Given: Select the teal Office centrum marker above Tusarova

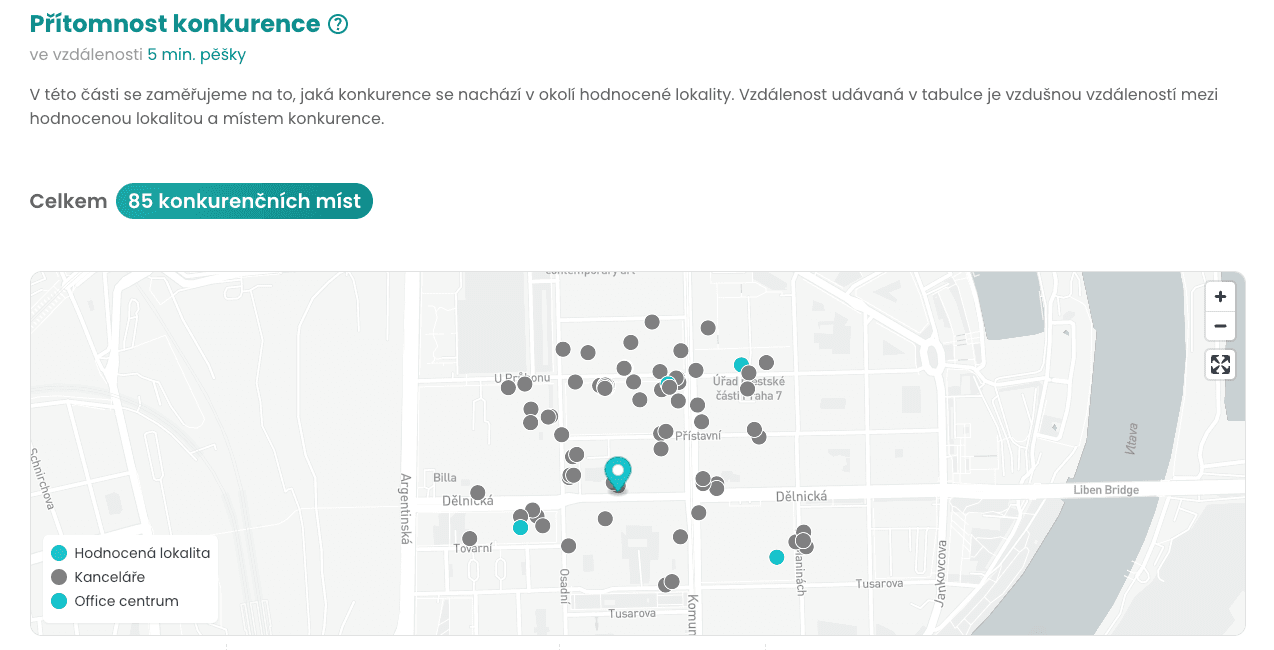Looking at the screenshot, I should pos(776,557).
